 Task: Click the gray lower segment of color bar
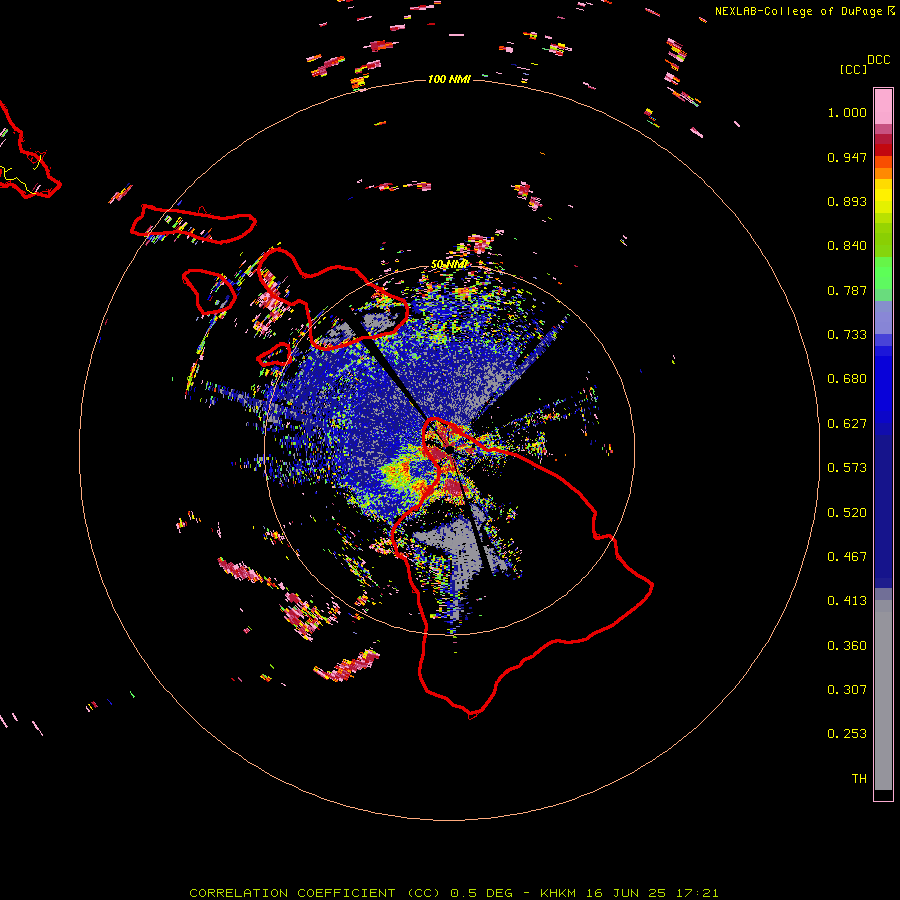883,695
